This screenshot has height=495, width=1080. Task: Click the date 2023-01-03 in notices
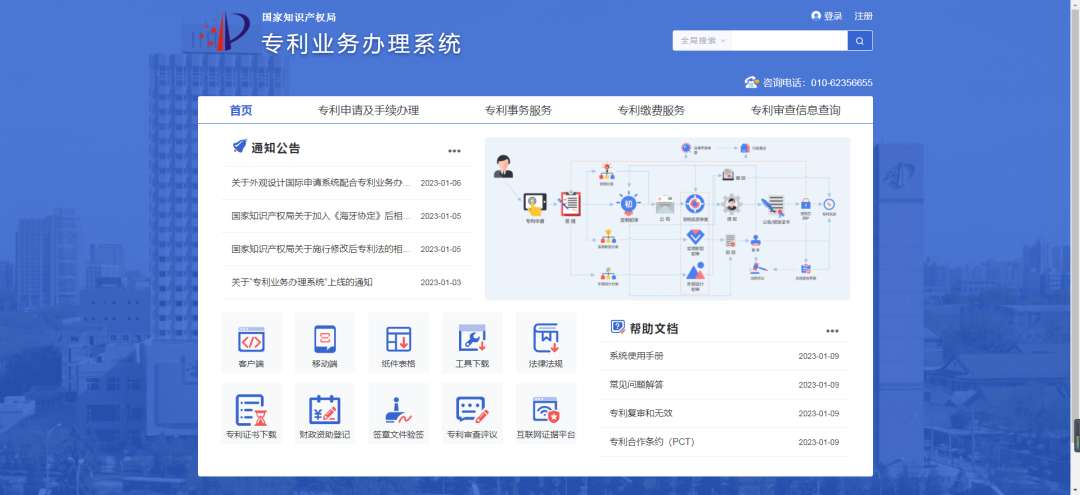click(x=441, y=282)
